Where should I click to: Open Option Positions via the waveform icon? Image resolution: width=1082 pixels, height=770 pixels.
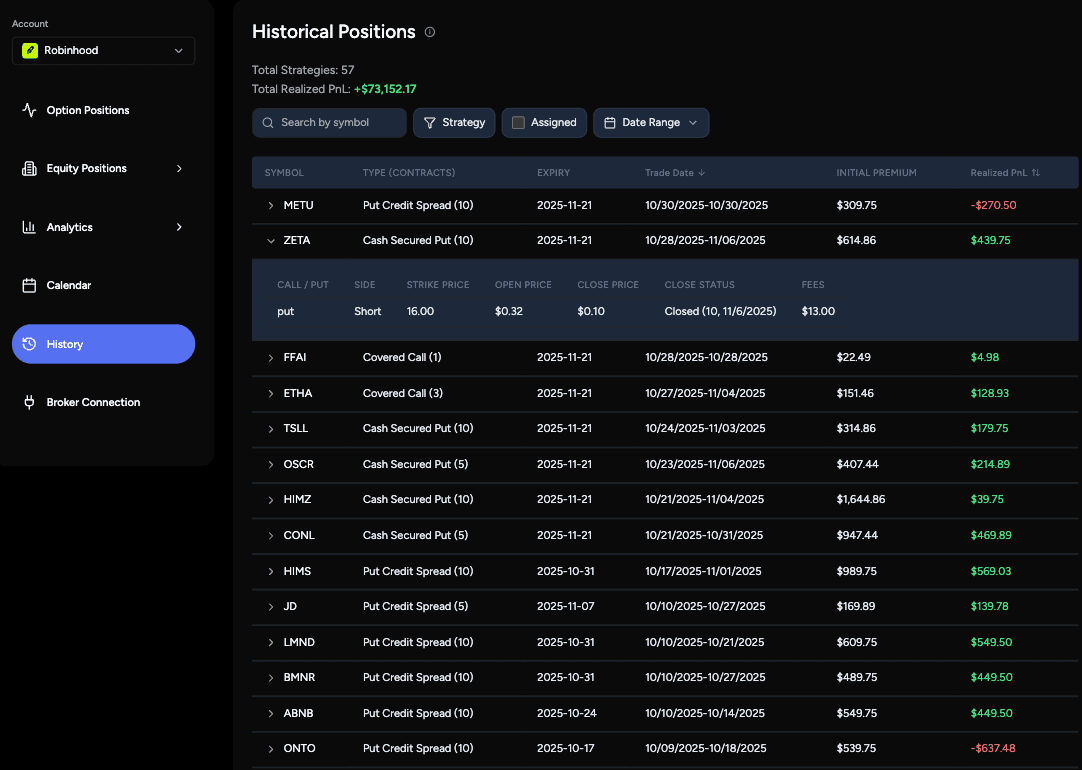click(x=27, y=110)
